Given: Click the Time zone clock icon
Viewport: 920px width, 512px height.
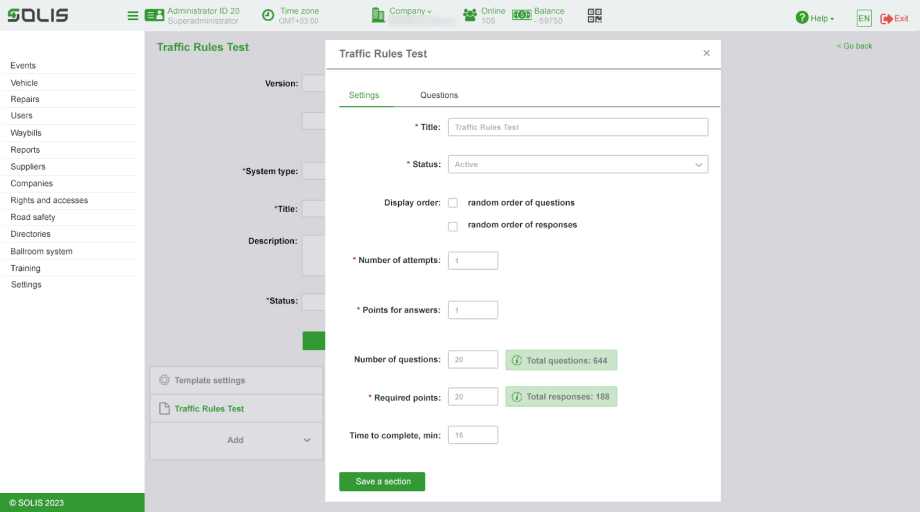Looking at the screenshot, I should (x=268, y=15).
